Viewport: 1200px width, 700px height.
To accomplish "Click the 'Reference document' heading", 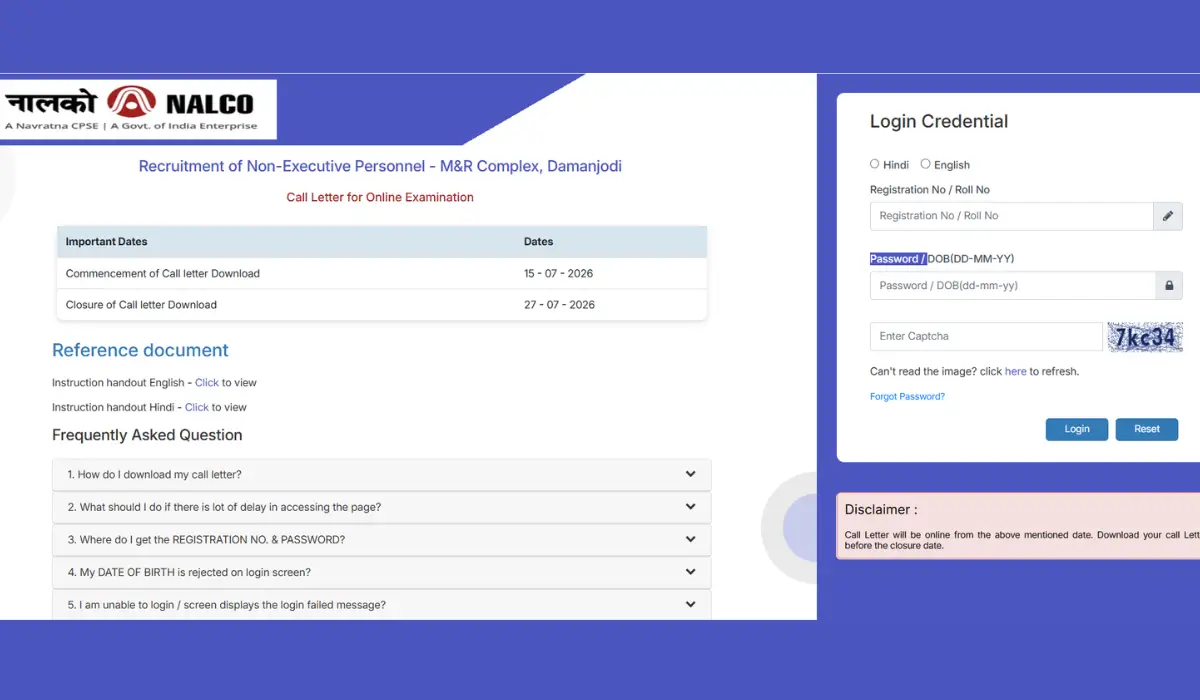I will pyautogui.click(x=140, y=350).
